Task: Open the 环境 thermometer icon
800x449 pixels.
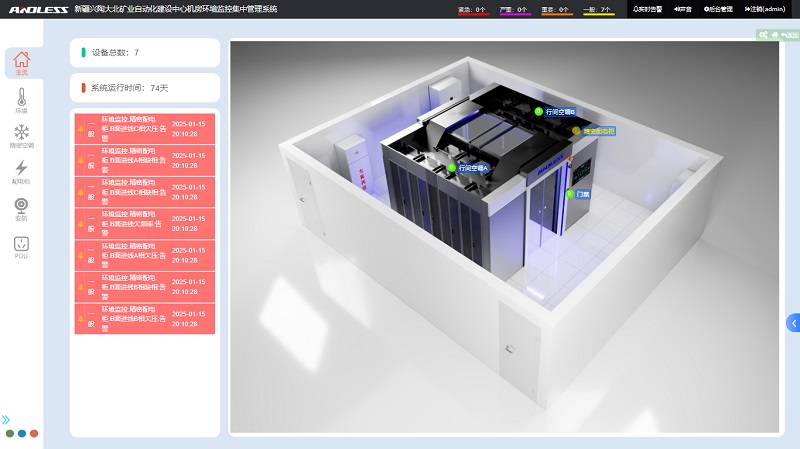Action: (21, 100)
